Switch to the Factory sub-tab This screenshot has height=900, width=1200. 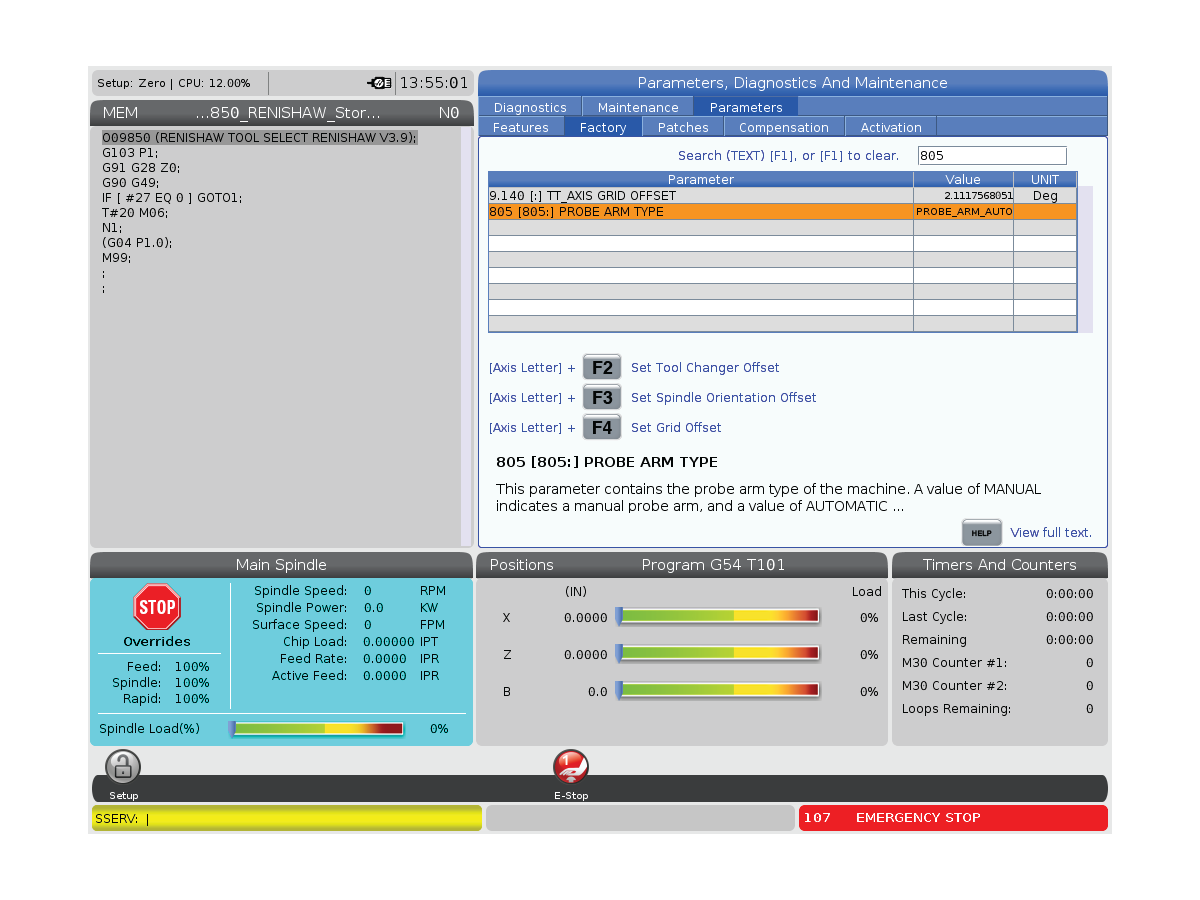coord(603,127)
